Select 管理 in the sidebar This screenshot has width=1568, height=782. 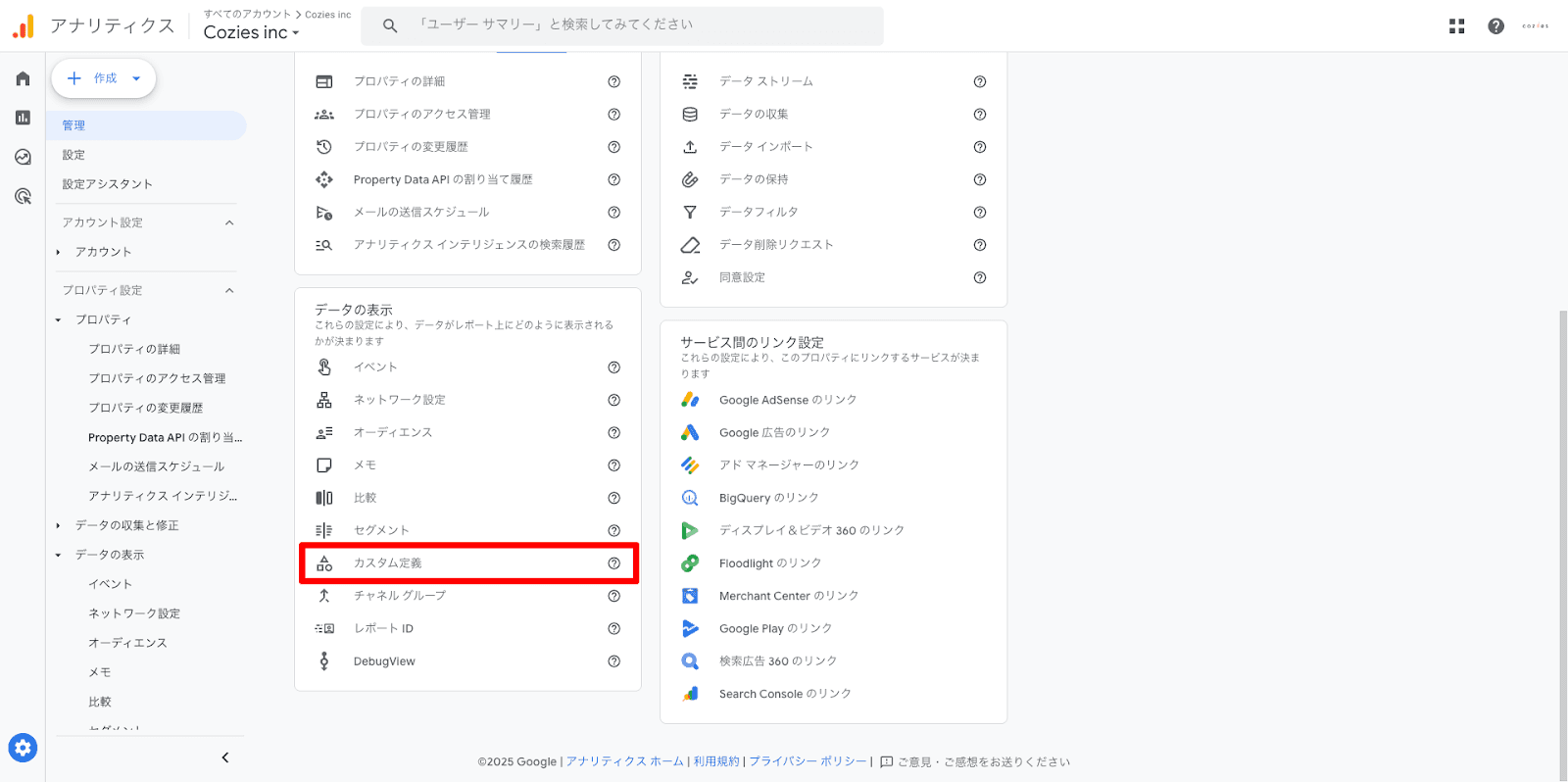point(146,125)
